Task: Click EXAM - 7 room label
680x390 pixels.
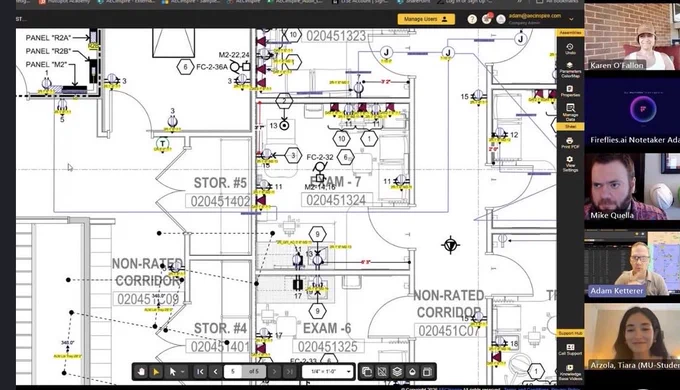Action: click(x=335, y=182)
